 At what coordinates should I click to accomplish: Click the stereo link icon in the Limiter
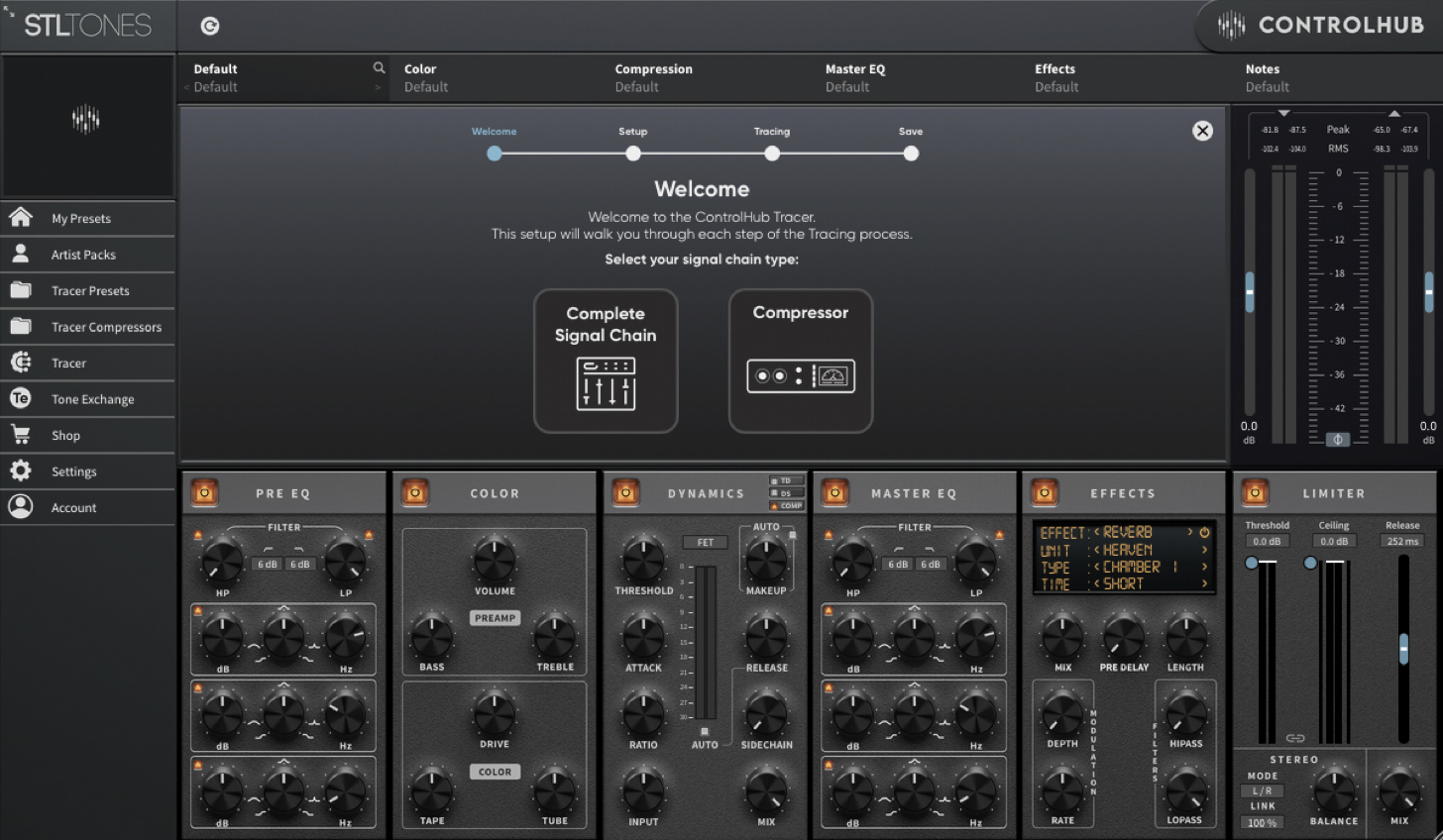tap(1295, 738)
